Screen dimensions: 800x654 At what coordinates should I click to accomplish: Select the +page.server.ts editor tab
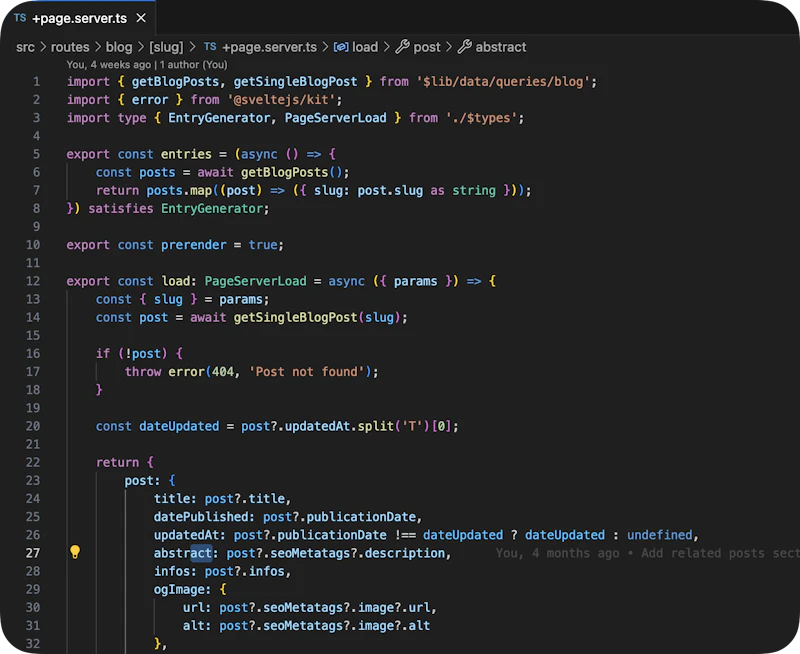coord(79,18)
